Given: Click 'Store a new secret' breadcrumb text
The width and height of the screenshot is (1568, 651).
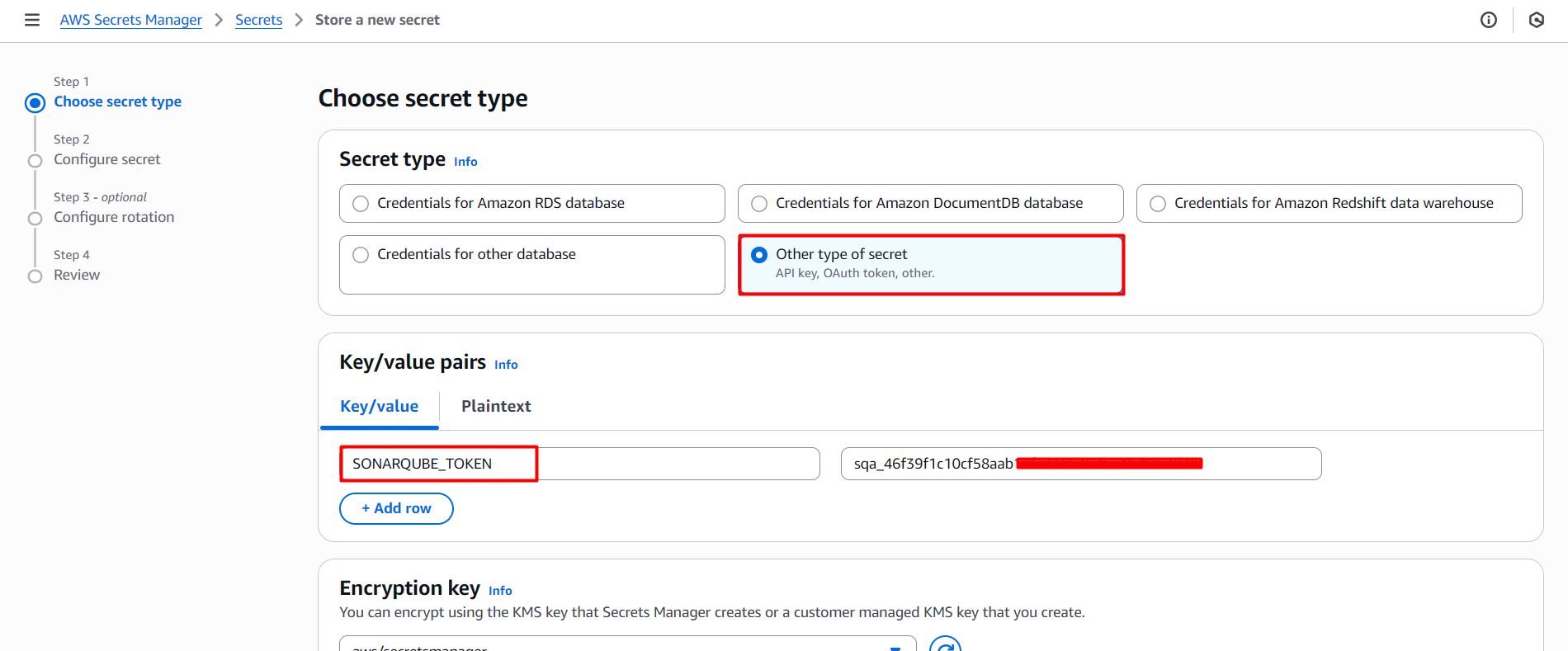Looking at the screenshot, I should pos(377,20).
